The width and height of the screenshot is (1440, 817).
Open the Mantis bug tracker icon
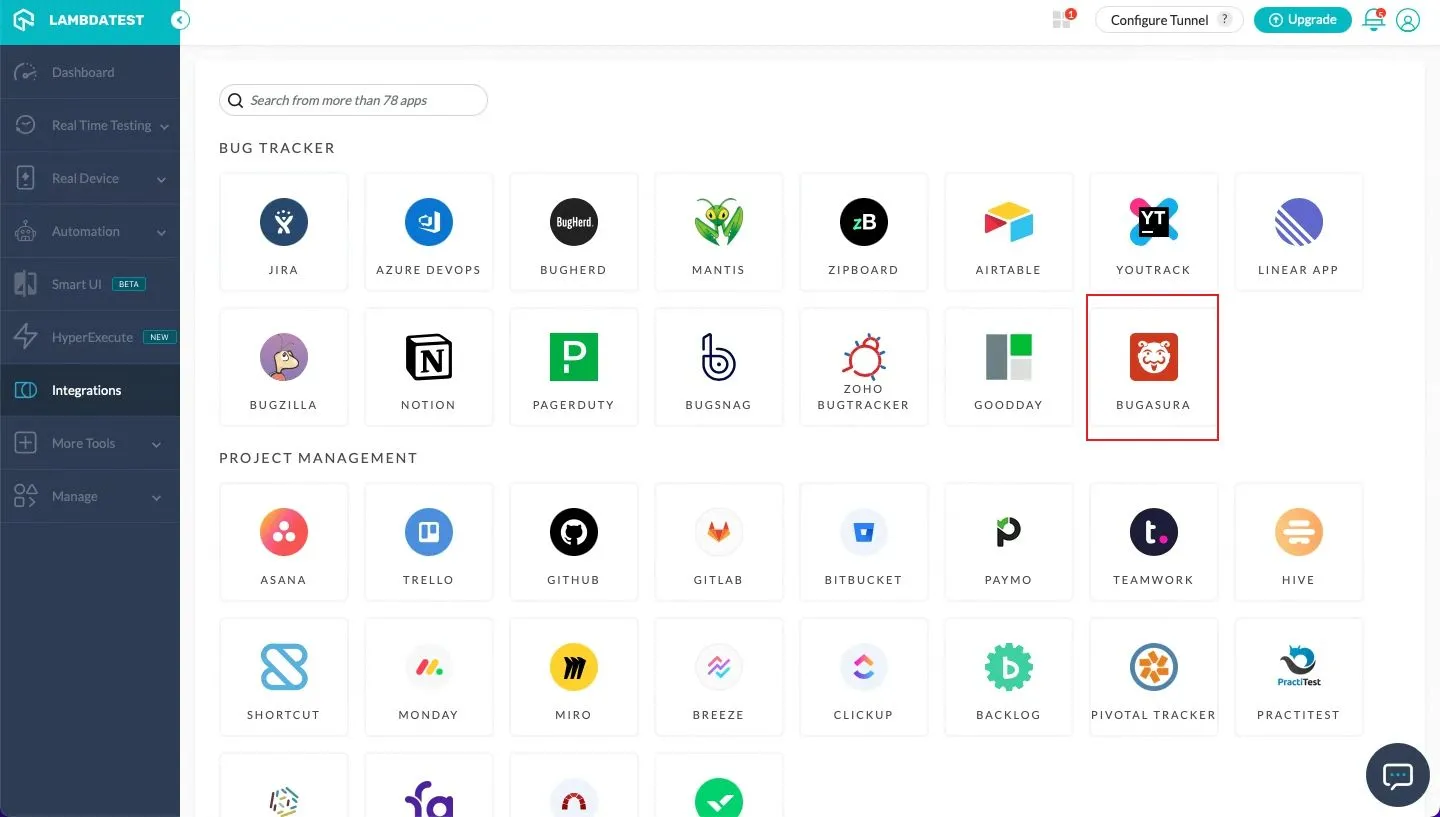[x=718, y=222]
